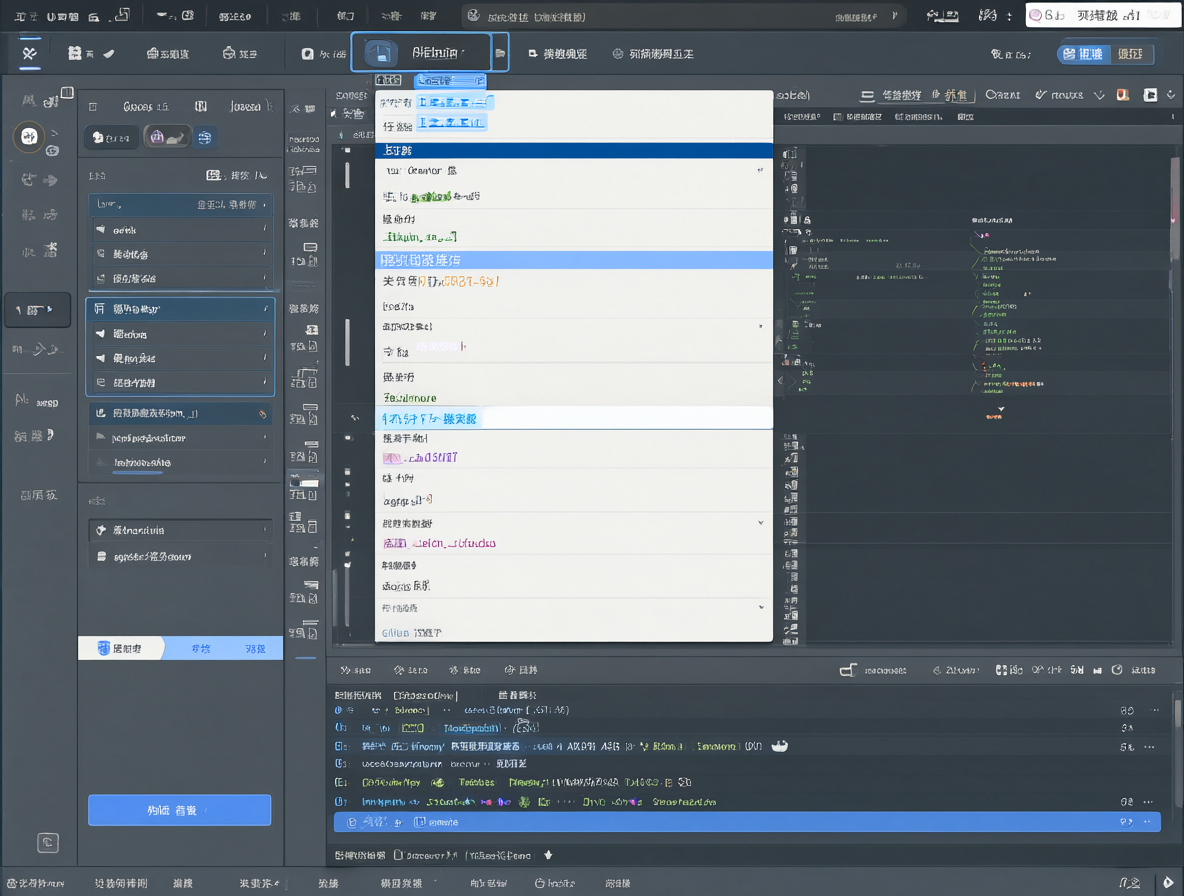Select the dark boxed item in the left sidebar
Image resolution: width=1184 pixels, height=896 pixels.
click(x=37, y=310)
